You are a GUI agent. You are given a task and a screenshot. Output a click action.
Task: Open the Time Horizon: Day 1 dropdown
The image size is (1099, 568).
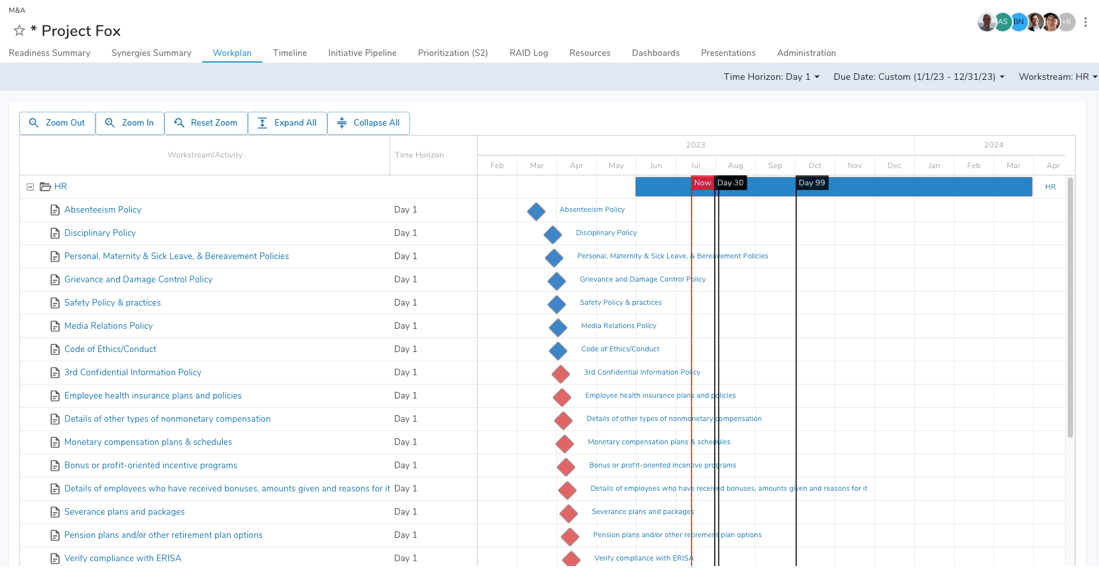tap(771, 77)
